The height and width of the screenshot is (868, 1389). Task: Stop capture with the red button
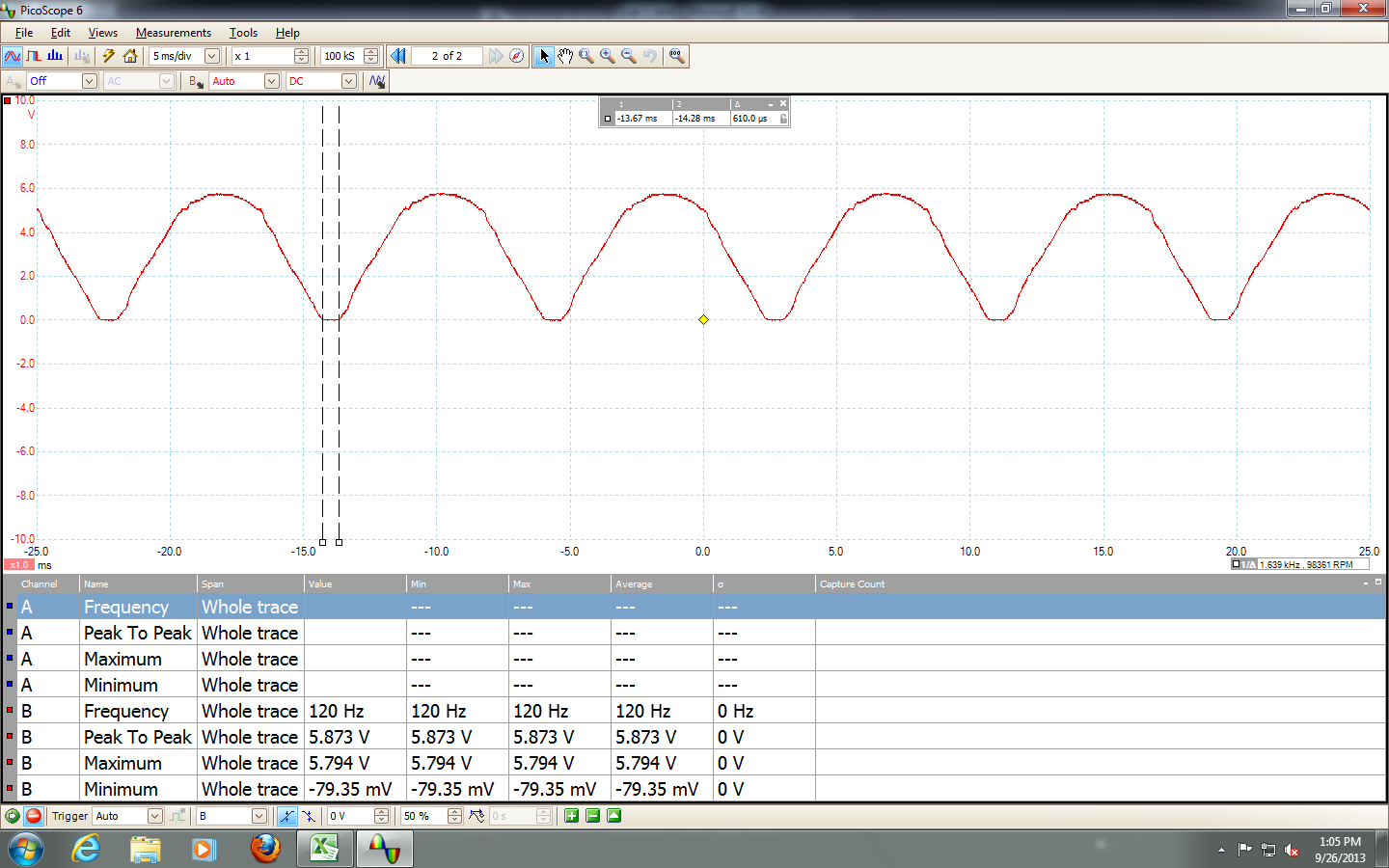coord(34,816)
